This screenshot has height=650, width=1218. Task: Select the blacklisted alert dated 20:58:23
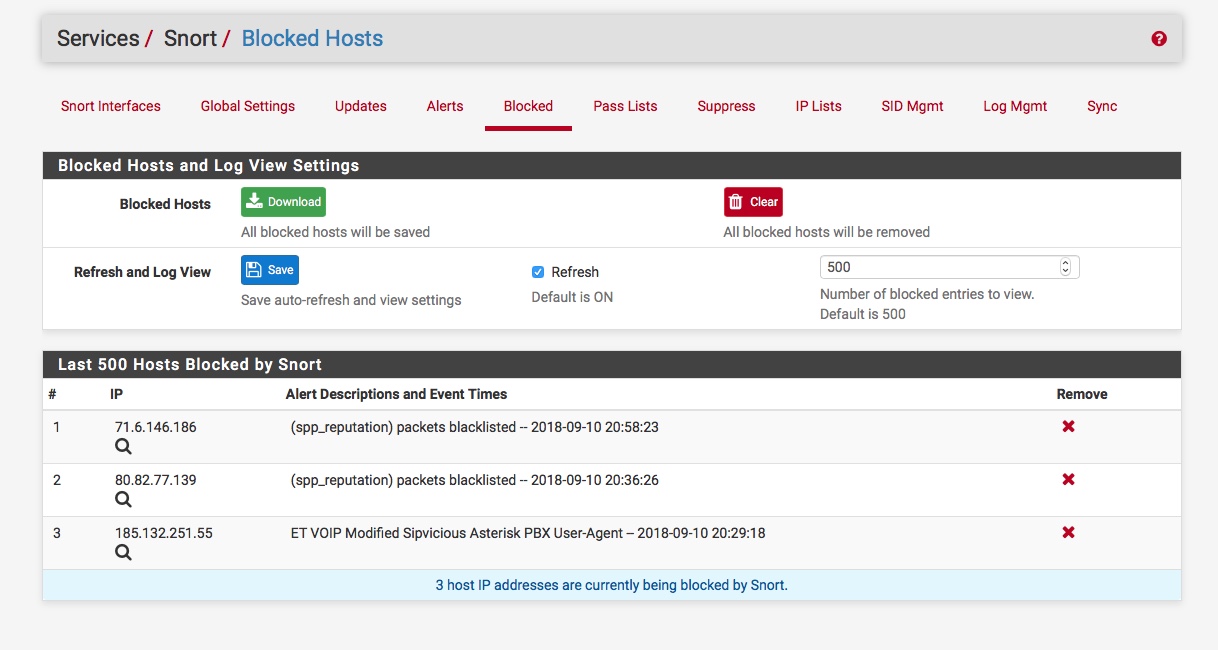pyautogui.click(x=475, y=427)
